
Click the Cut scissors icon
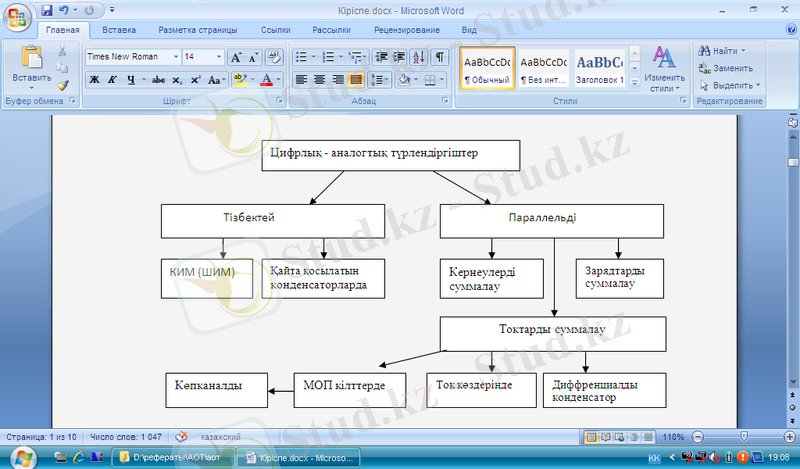click(x=63, y=51)
